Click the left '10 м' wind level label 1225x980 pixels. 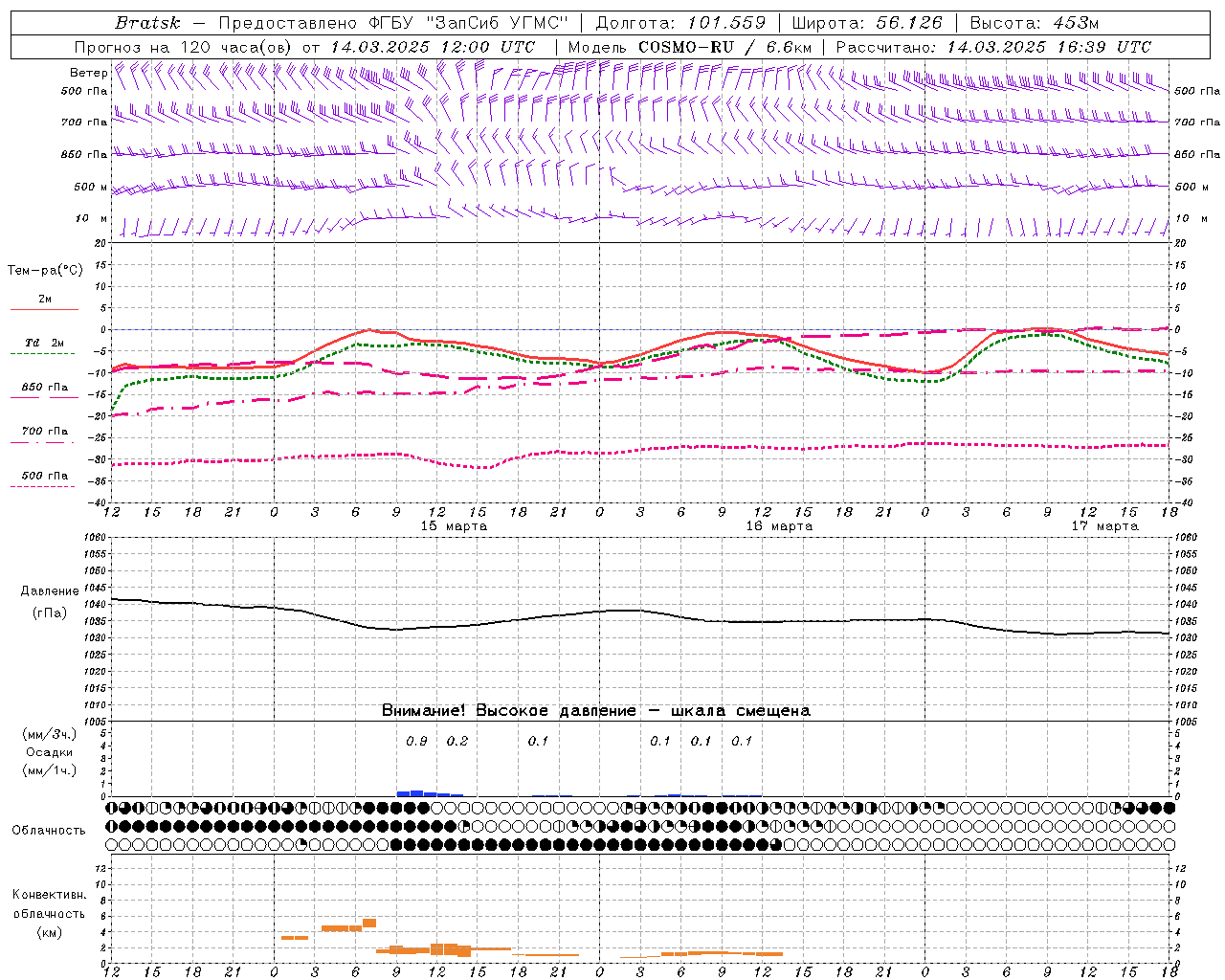pos(91,218)
